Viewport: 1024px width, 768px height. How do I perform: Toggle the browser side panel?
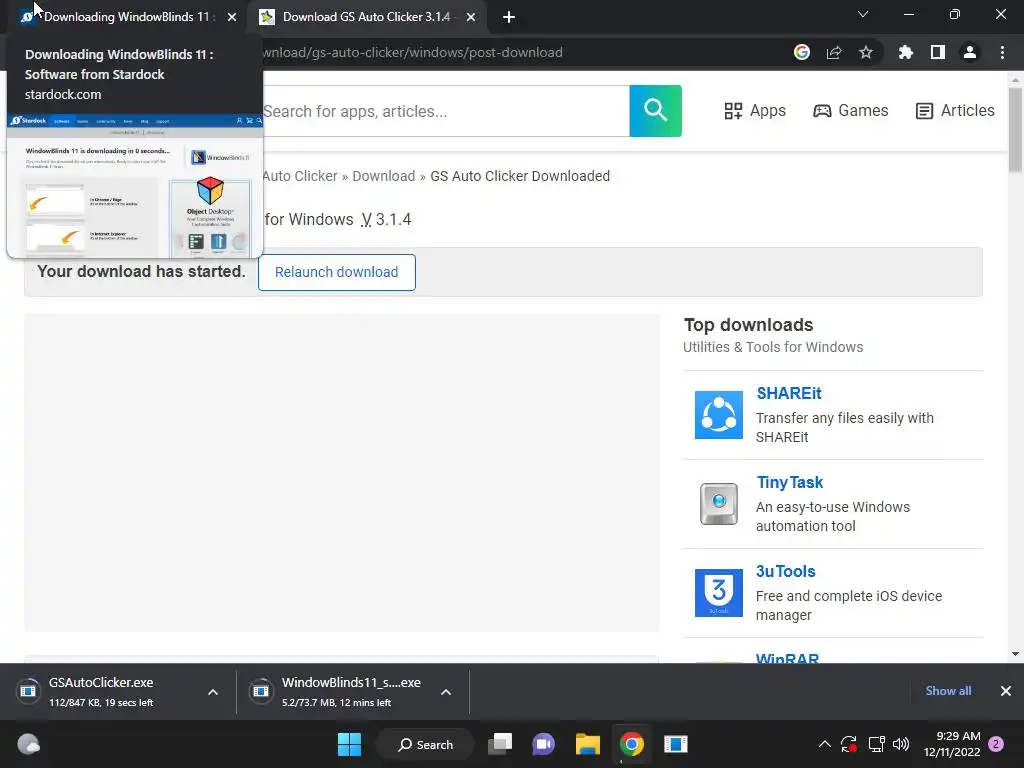(x=938, y=52)
